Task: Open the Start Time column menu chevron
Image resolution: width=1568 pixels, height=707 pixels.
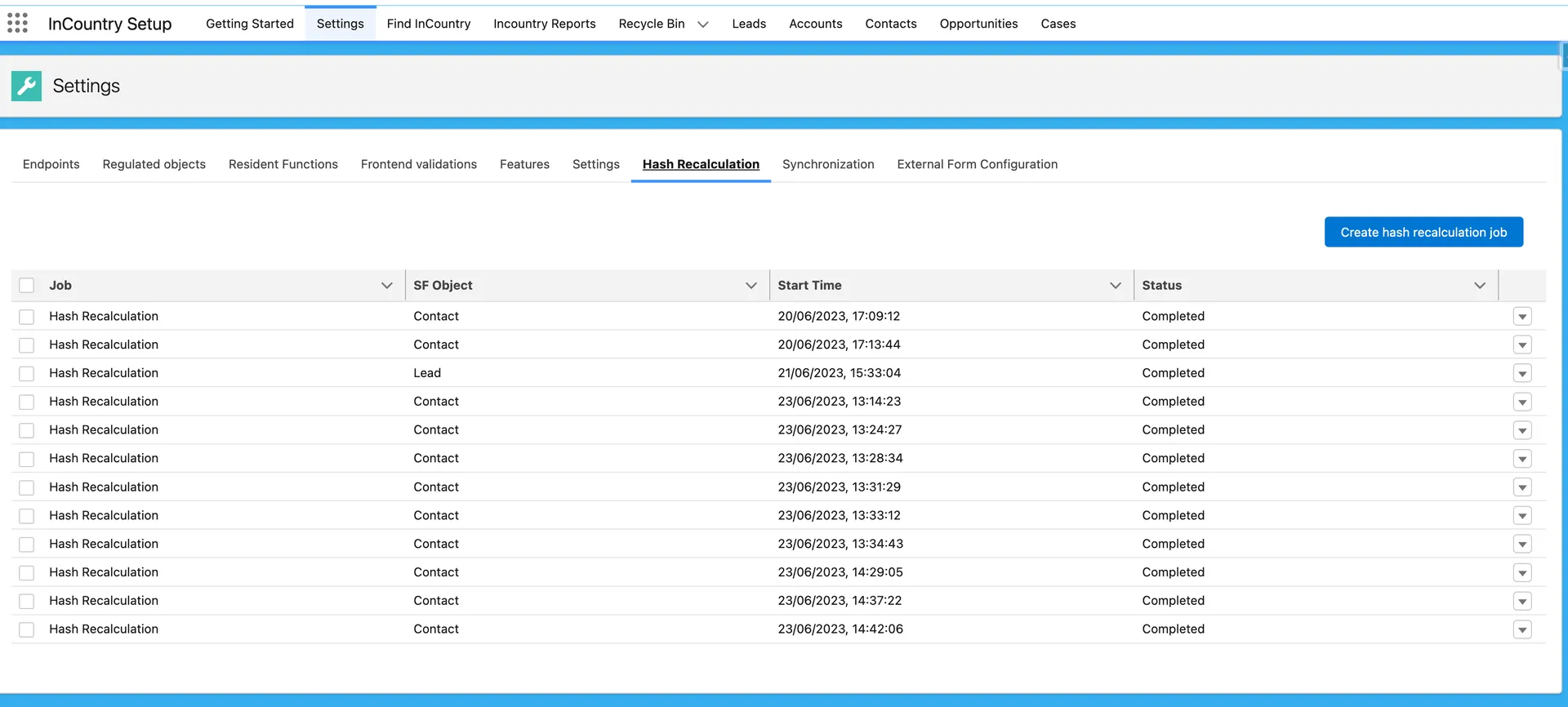Action: click(1115, 286)
